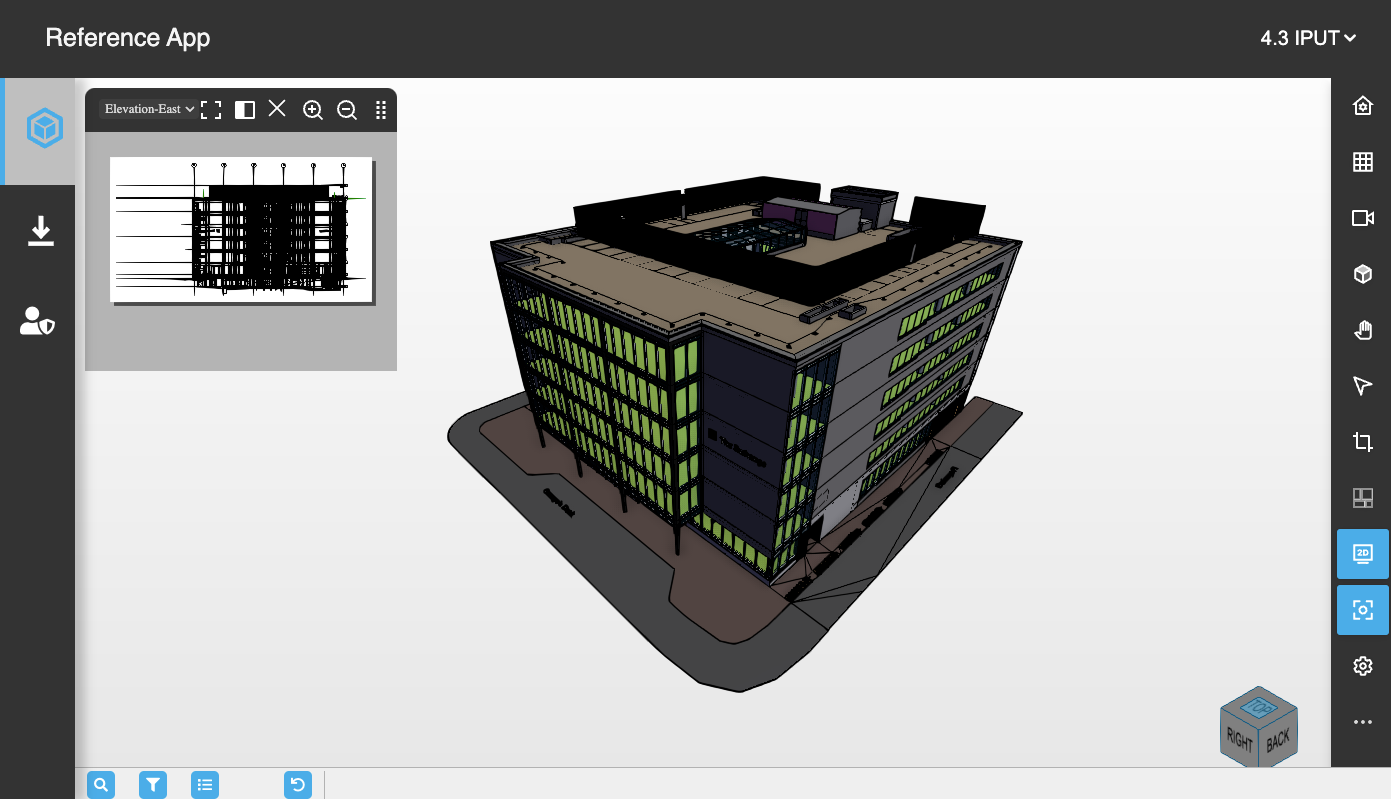Viewport: 1391px width, 799px height.
Task: Click the home view icon in right toolbar
Action: click(1362, 106)
